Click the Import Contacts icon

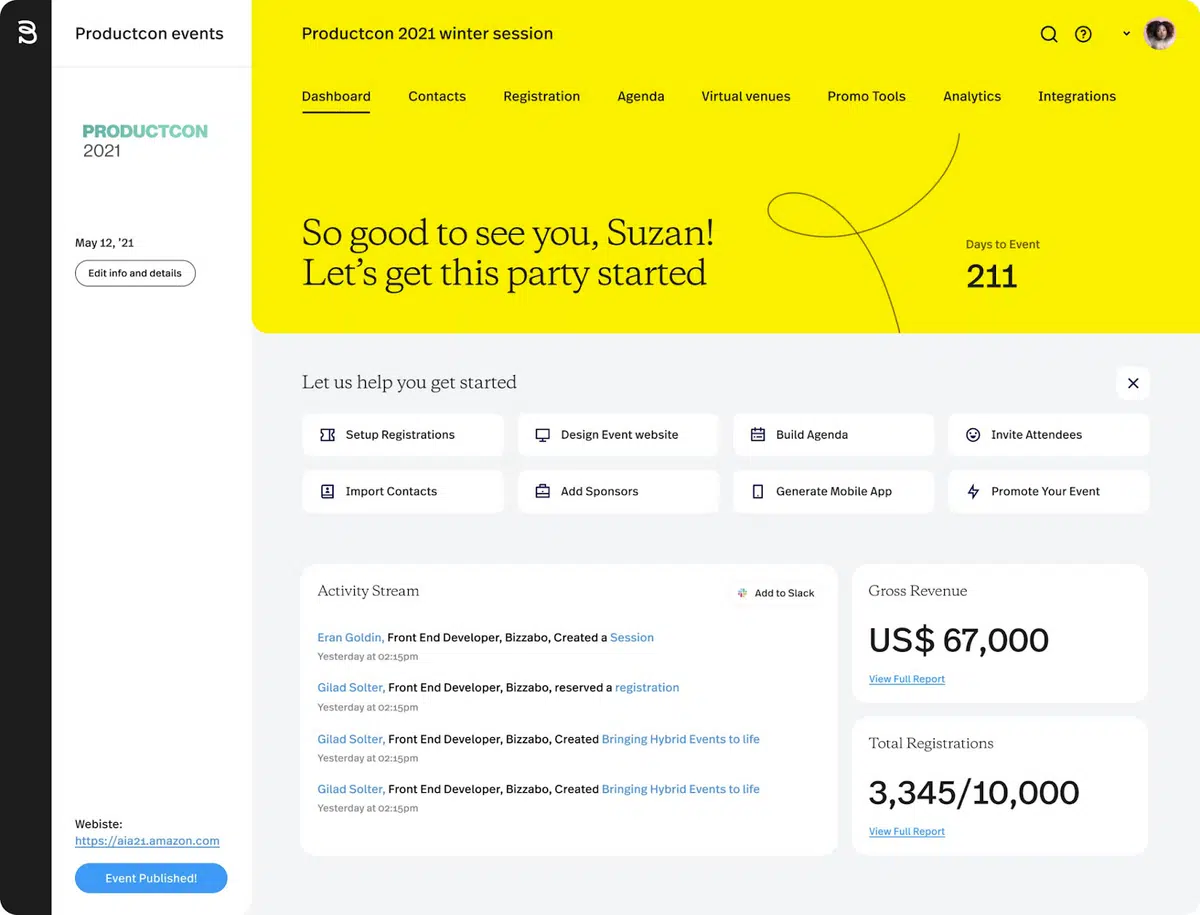(x=327, y=492)
